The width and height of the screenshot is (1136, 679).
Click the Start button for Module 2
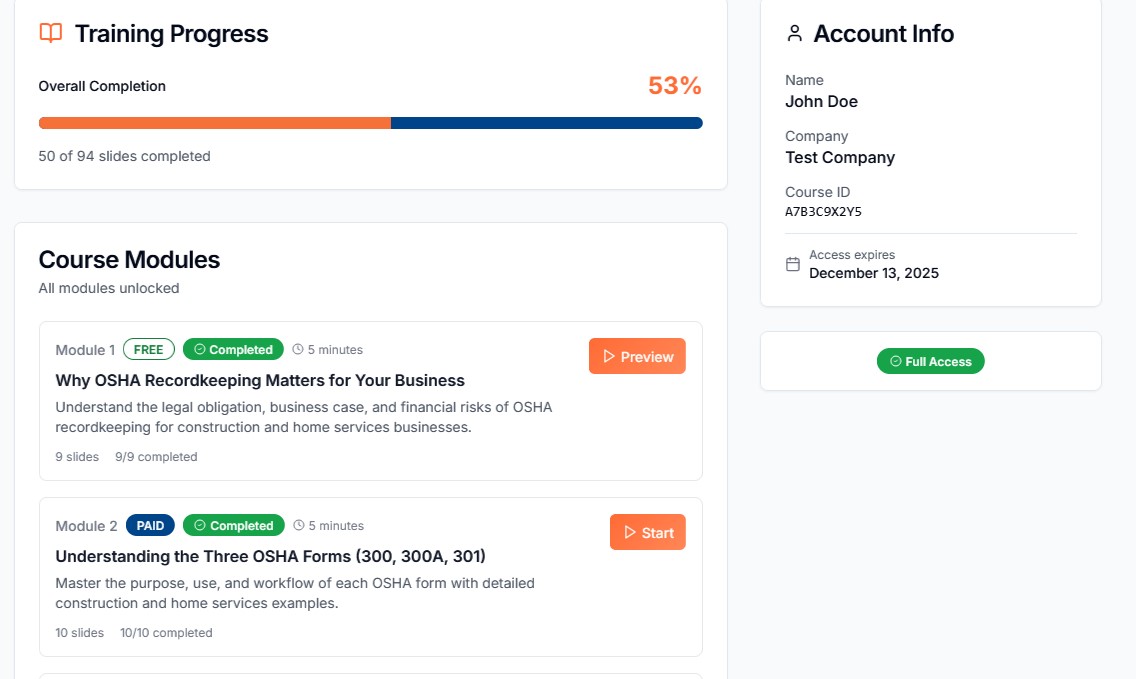(647, 532)
